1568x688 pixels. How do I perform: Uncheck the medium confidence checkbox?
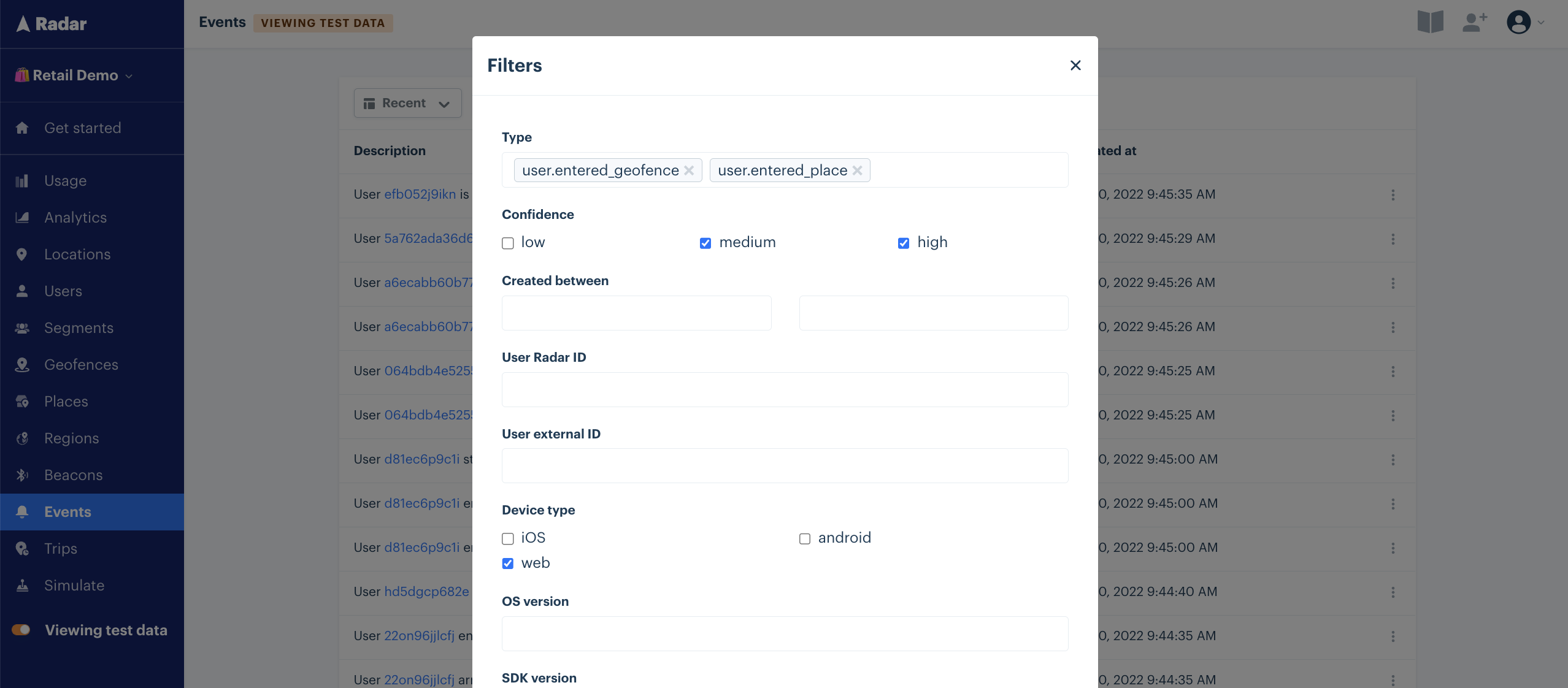(705, 243)
